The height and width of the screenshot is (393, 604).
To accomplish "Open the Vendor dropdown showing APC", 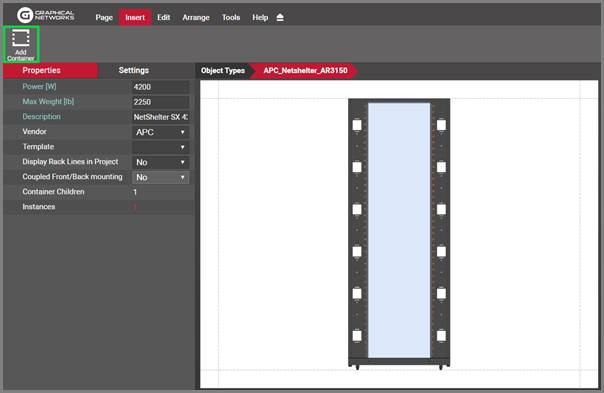I will (160, 132).
